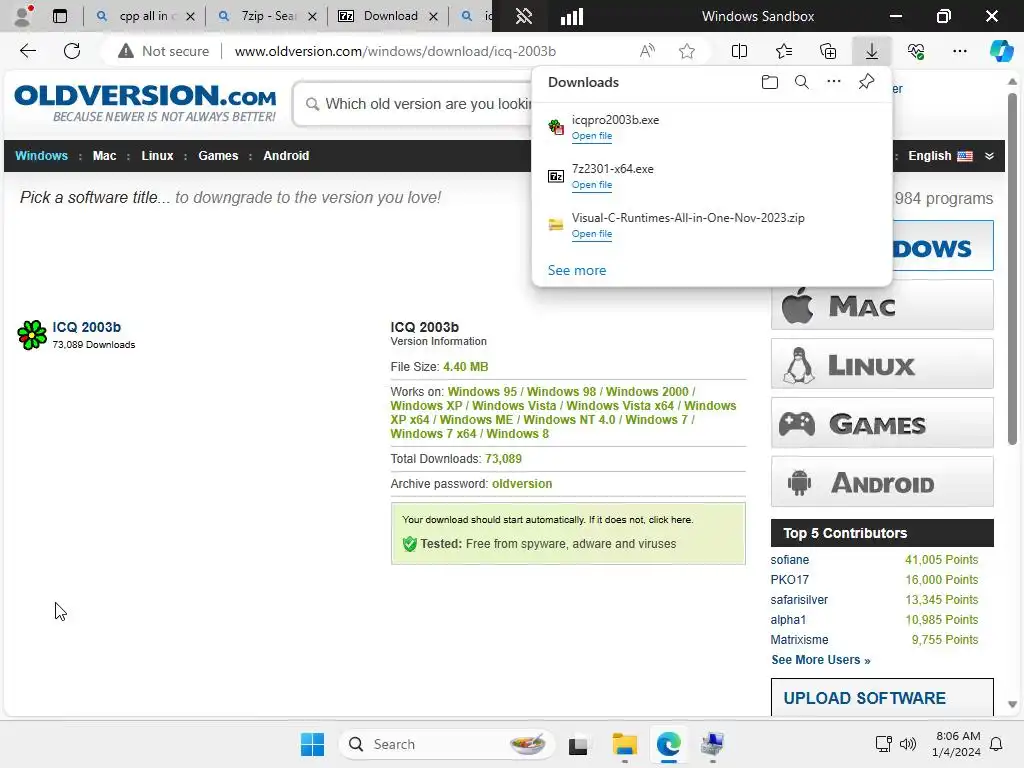Search downloads with the magnifier icon
Viewport: 1024px width, 768px height.
pos(802,82)
